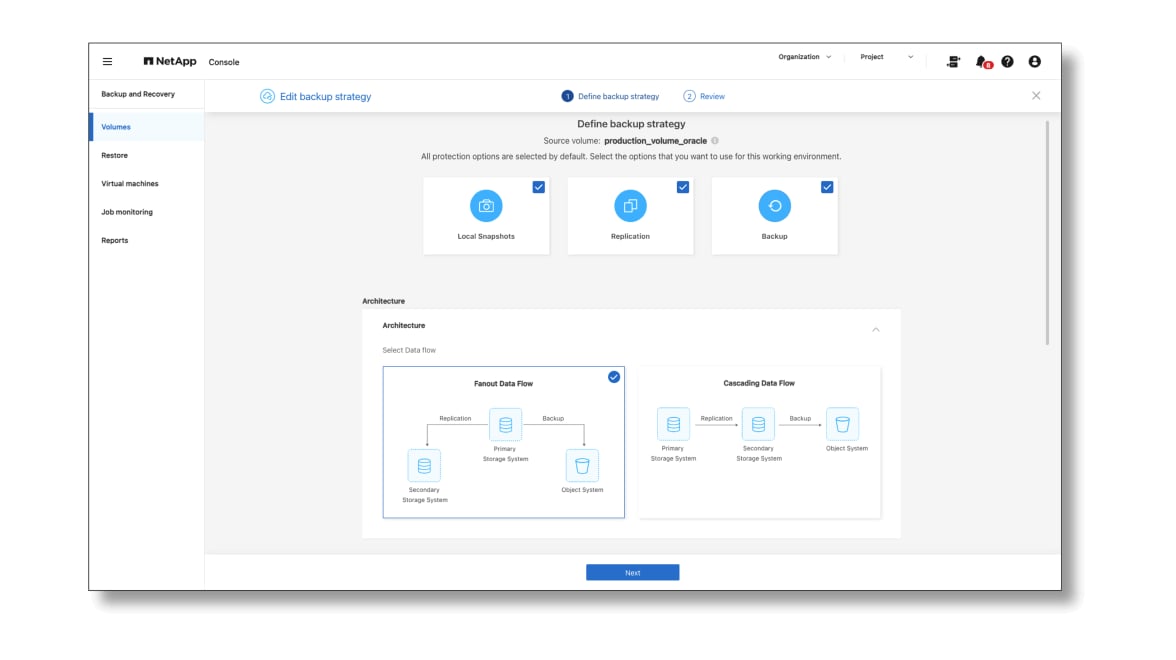This screenshot has height=660, width=1176.
Task: Click the Backup circular arrow icon
Action: point(774,206)
